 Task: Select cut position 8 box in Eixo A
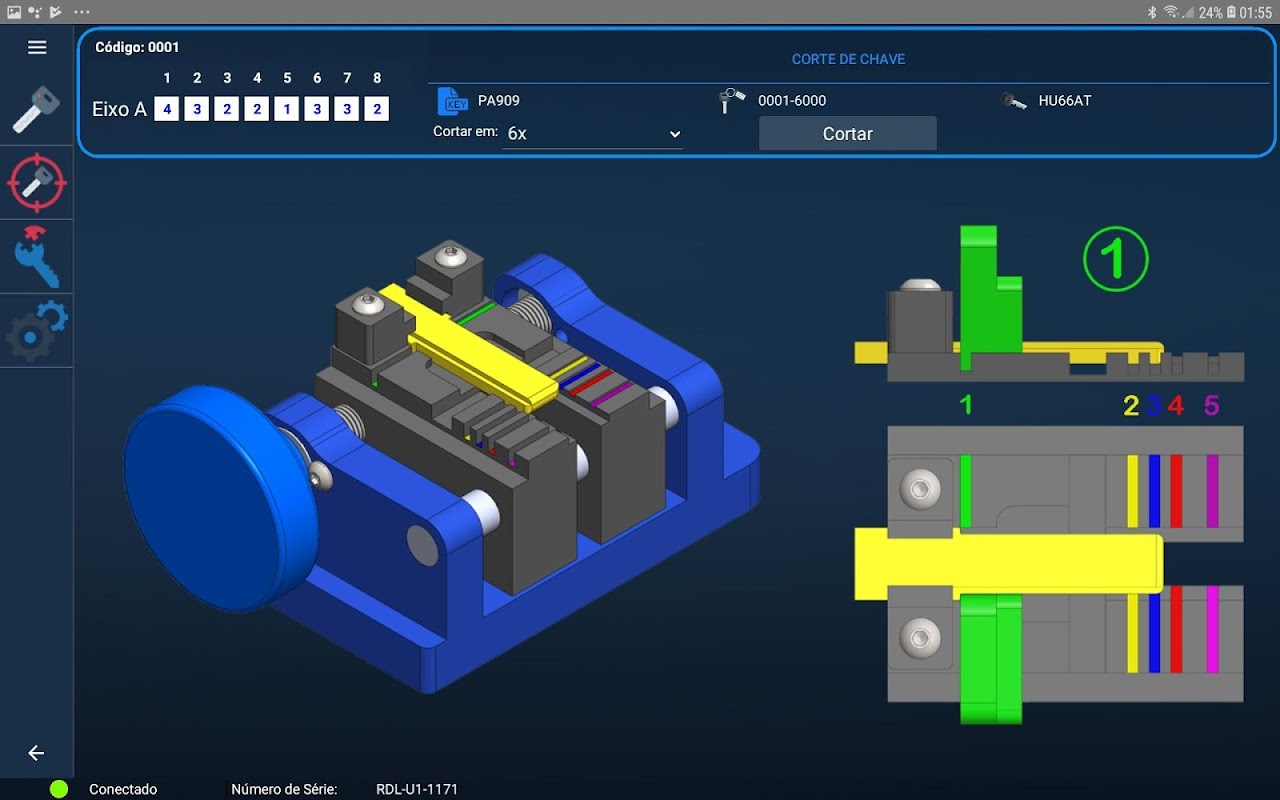[377, 109]
